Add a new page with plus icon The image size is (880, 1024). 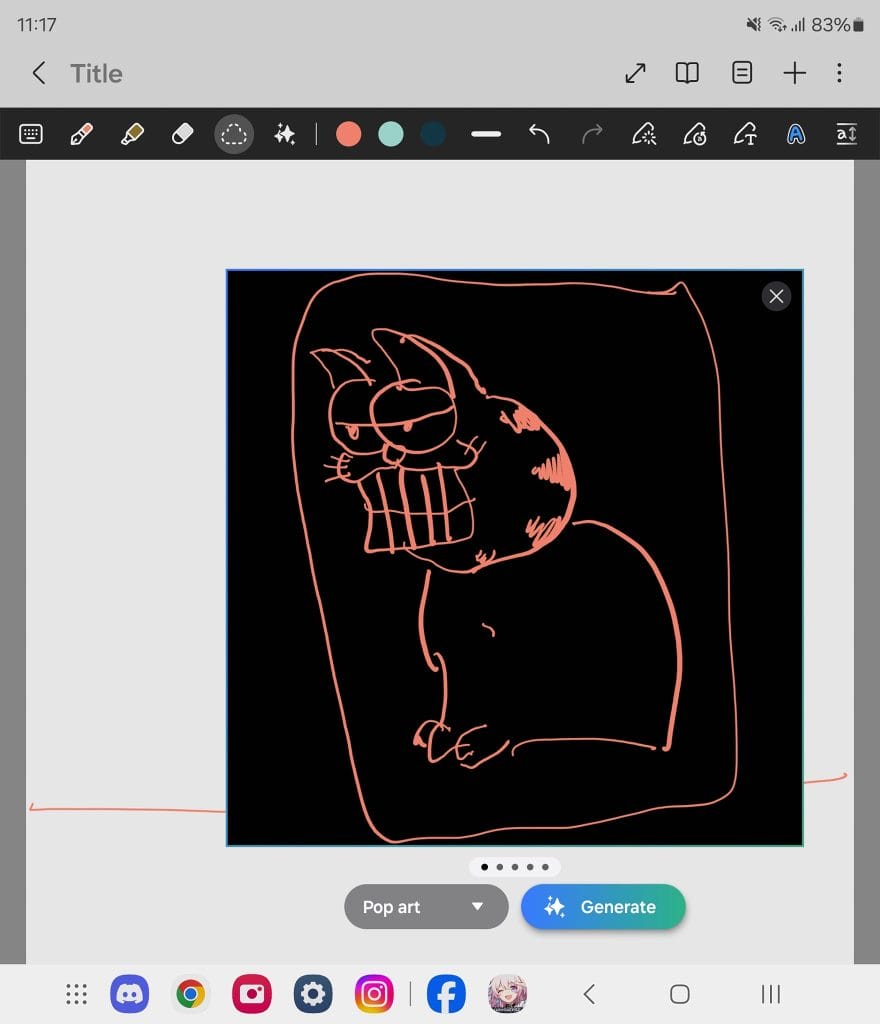click(794, 73)
